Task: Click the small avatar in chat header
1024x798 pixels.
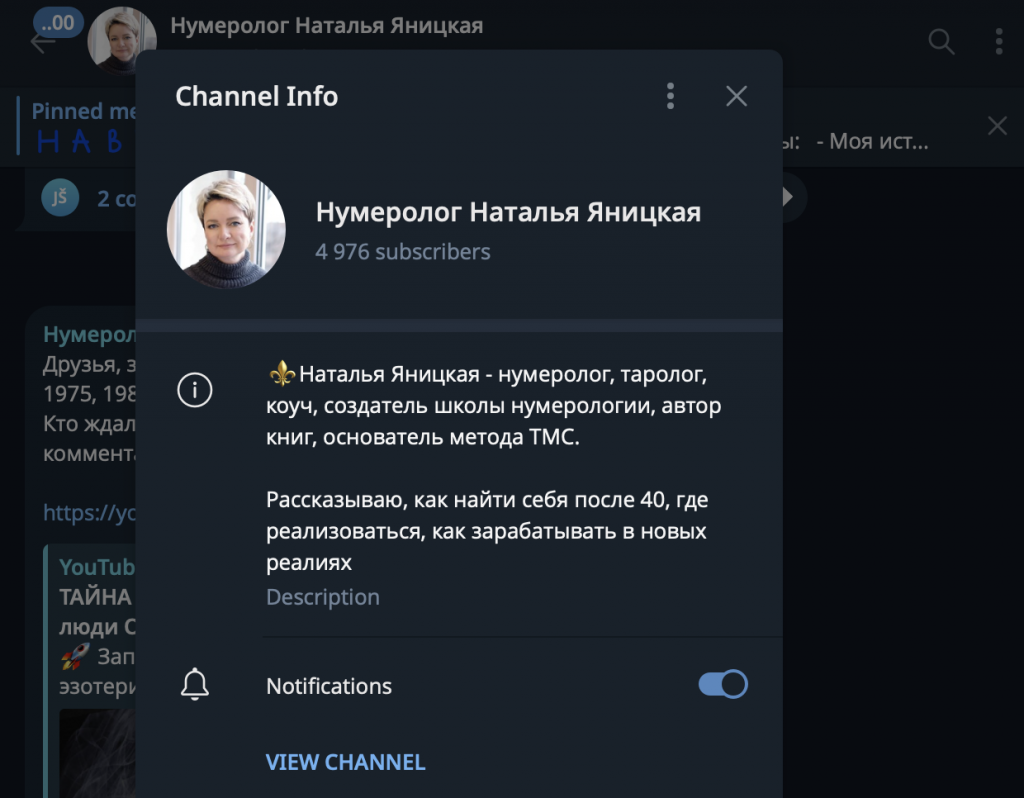Action: pos(121,40)
